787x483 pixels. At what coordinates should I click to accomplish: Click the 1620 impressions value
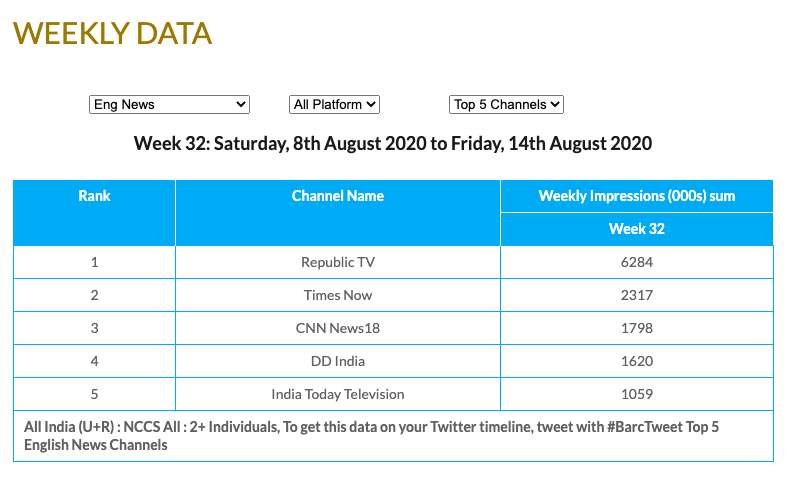click(x=636, y=361)
